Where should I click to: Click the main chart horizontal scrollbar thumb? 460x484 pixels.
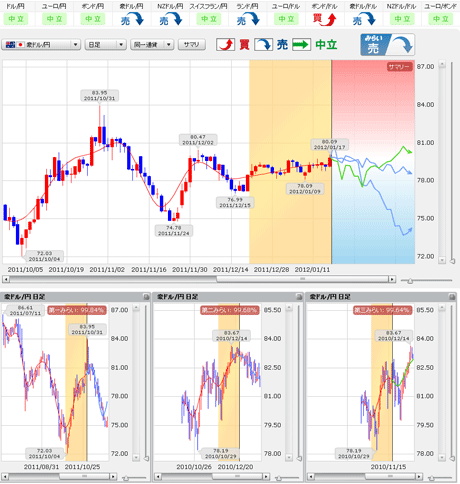[302, 279]
